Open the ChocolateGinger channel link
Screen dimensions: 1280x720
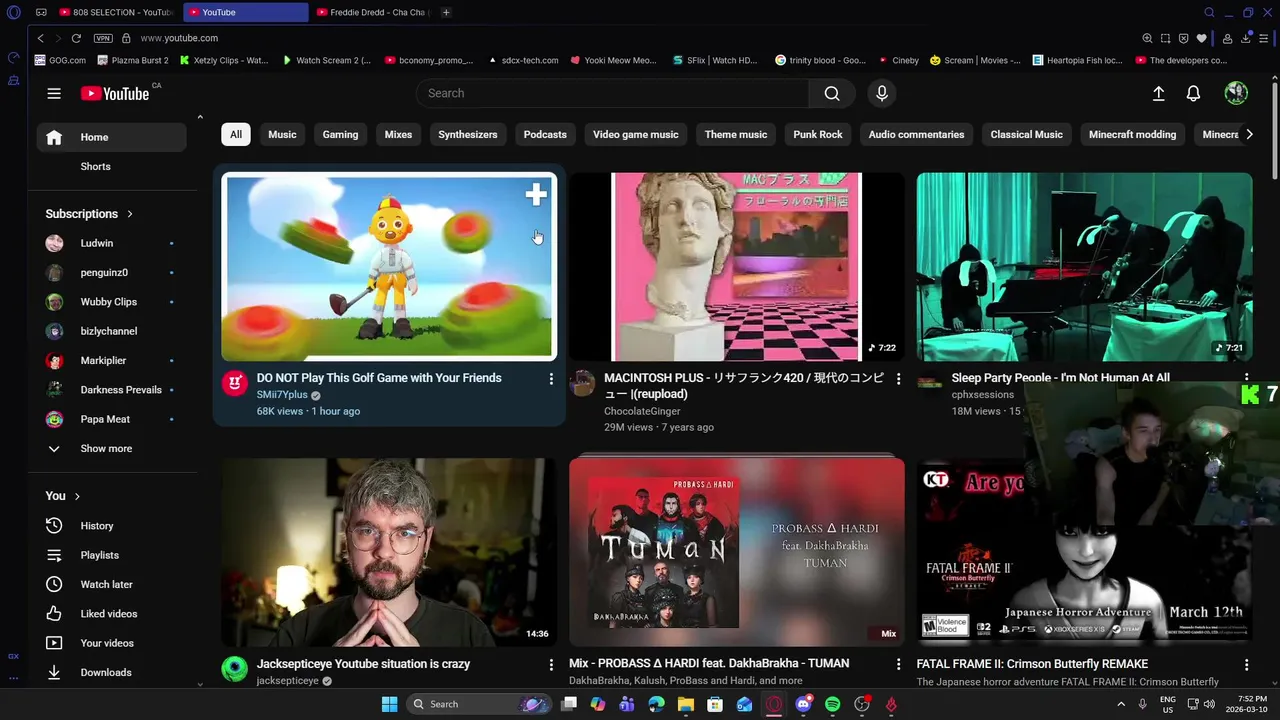642,411
